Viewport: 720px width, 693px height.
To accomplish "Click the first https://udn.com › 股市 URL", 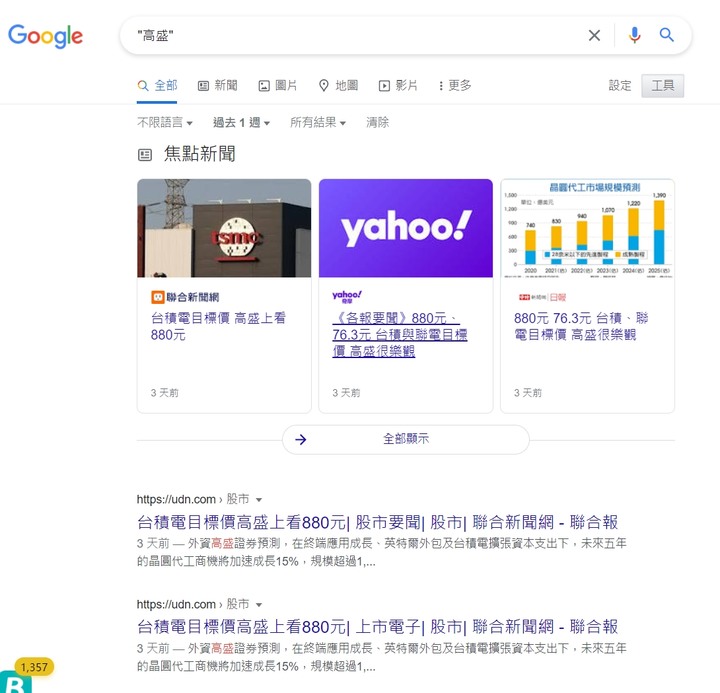I will 193,499.
